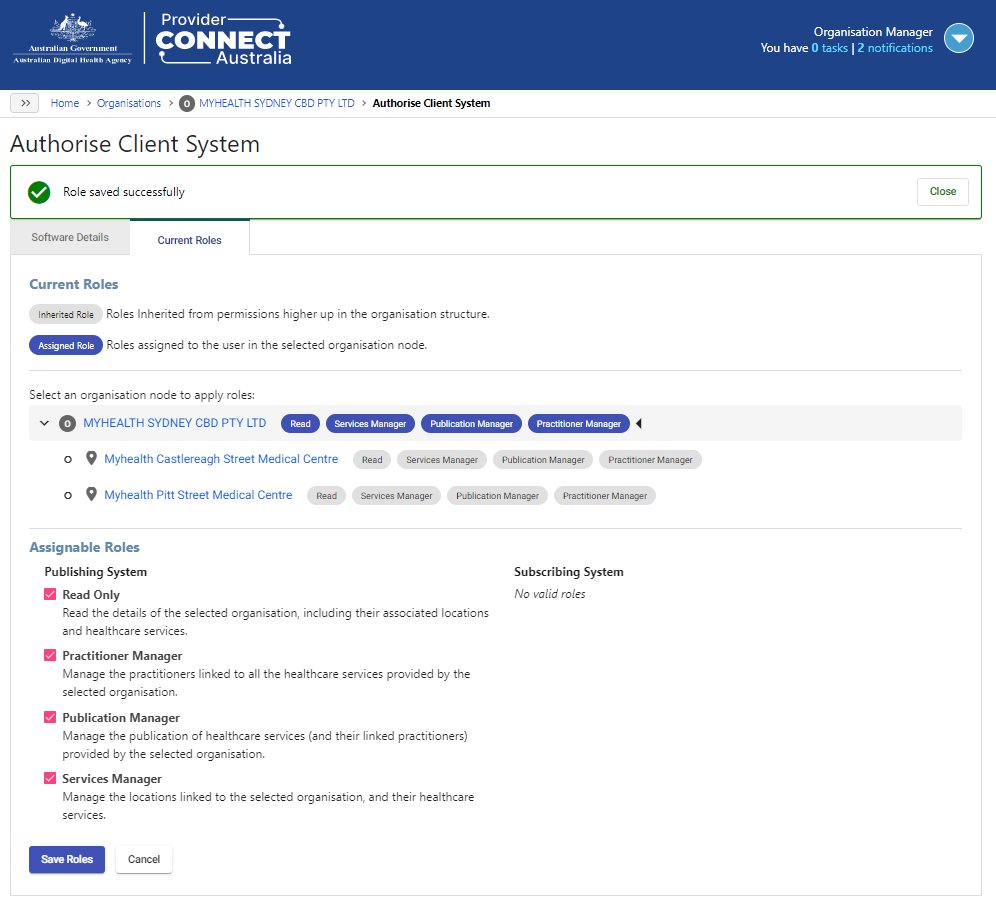Viewport: 996px width, 897px height.
Task: Click the organisation circle icon in breadcrumb
Action: pos(186,104)
